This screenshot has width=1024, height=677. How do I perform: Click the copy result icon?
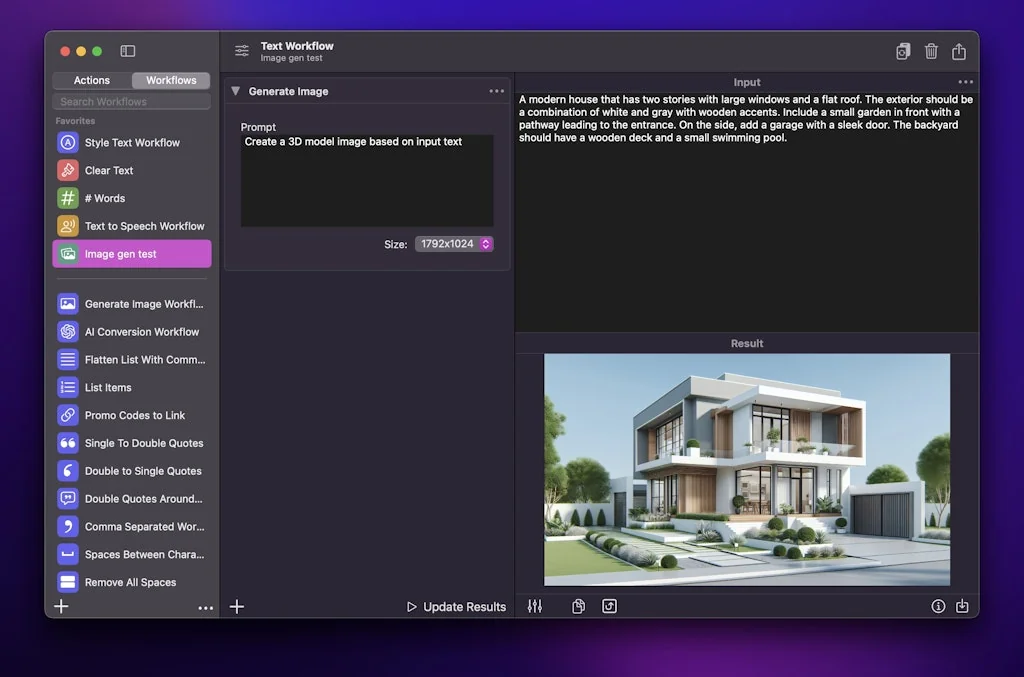(578, 606)
